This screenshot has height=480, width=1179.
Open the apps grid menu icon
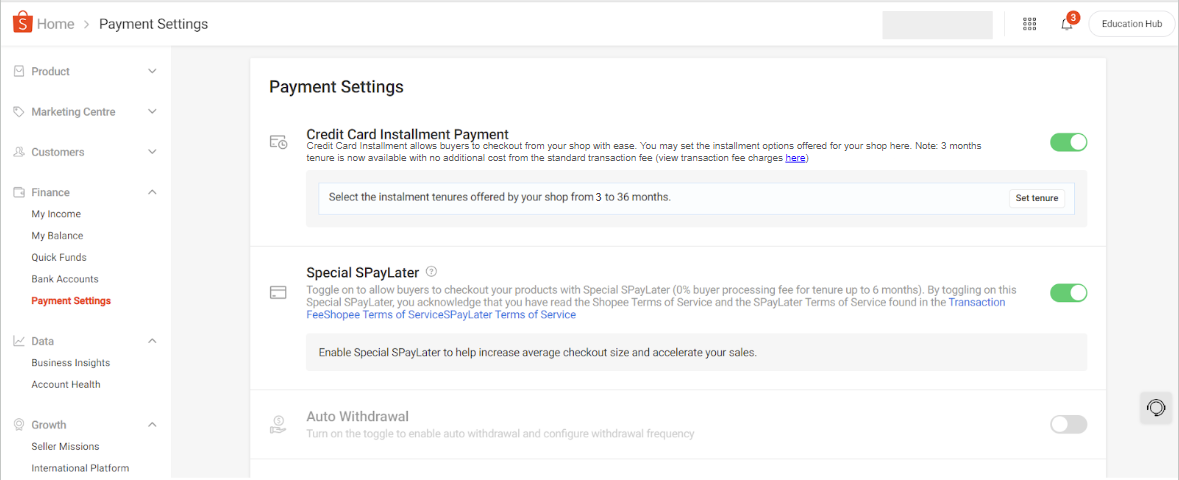click(x=1029, y=24)
